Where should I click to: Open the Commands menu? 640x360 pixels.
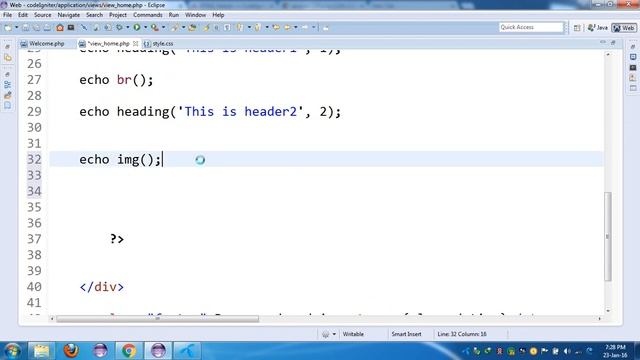[x=148, y=15]
